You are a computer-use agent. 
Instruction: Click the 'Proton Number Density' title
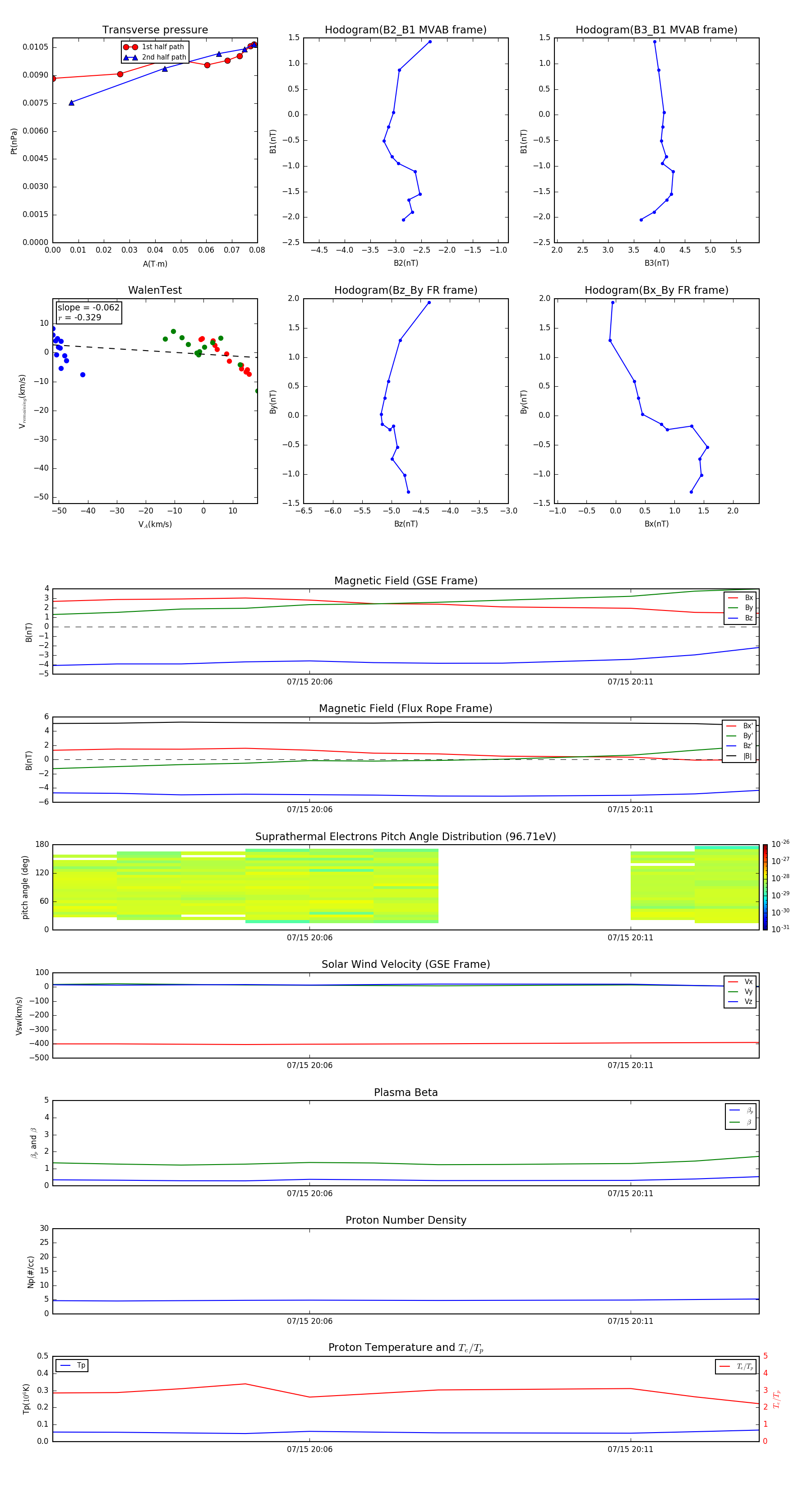click(406, 1220)
